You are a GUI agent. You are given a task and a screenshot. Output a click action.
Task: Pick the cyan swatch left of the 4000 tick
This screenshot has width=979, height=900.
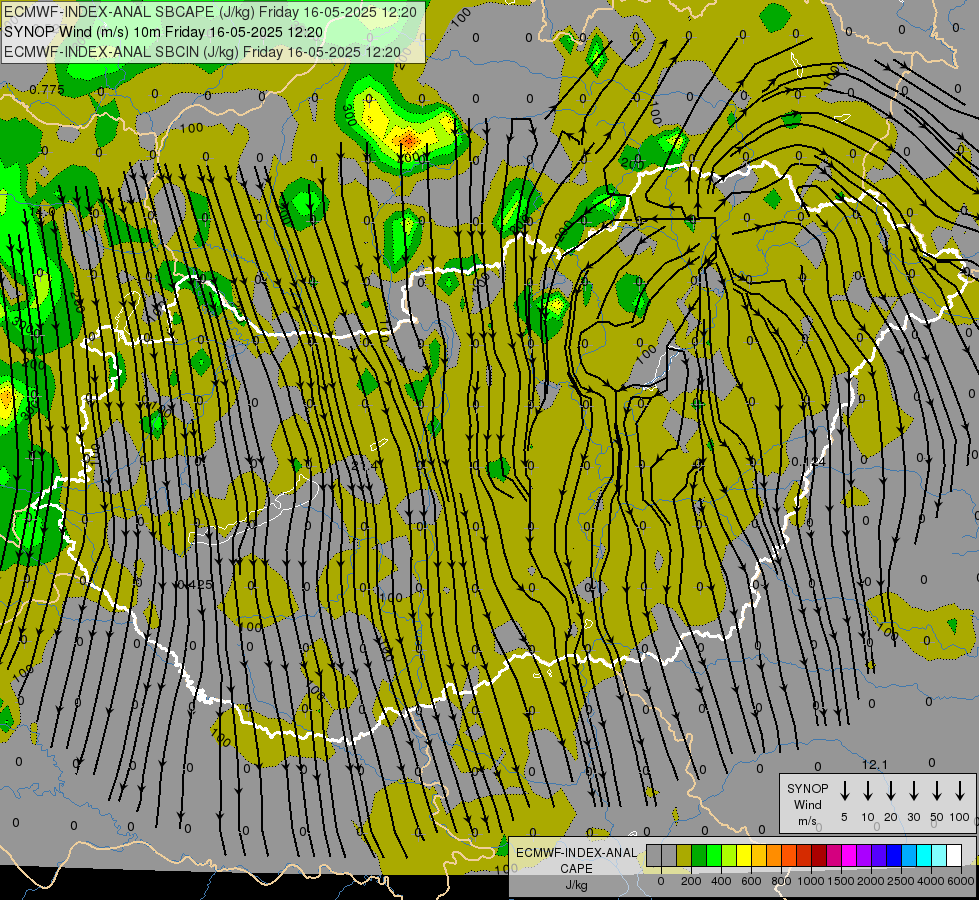point(923,856)
